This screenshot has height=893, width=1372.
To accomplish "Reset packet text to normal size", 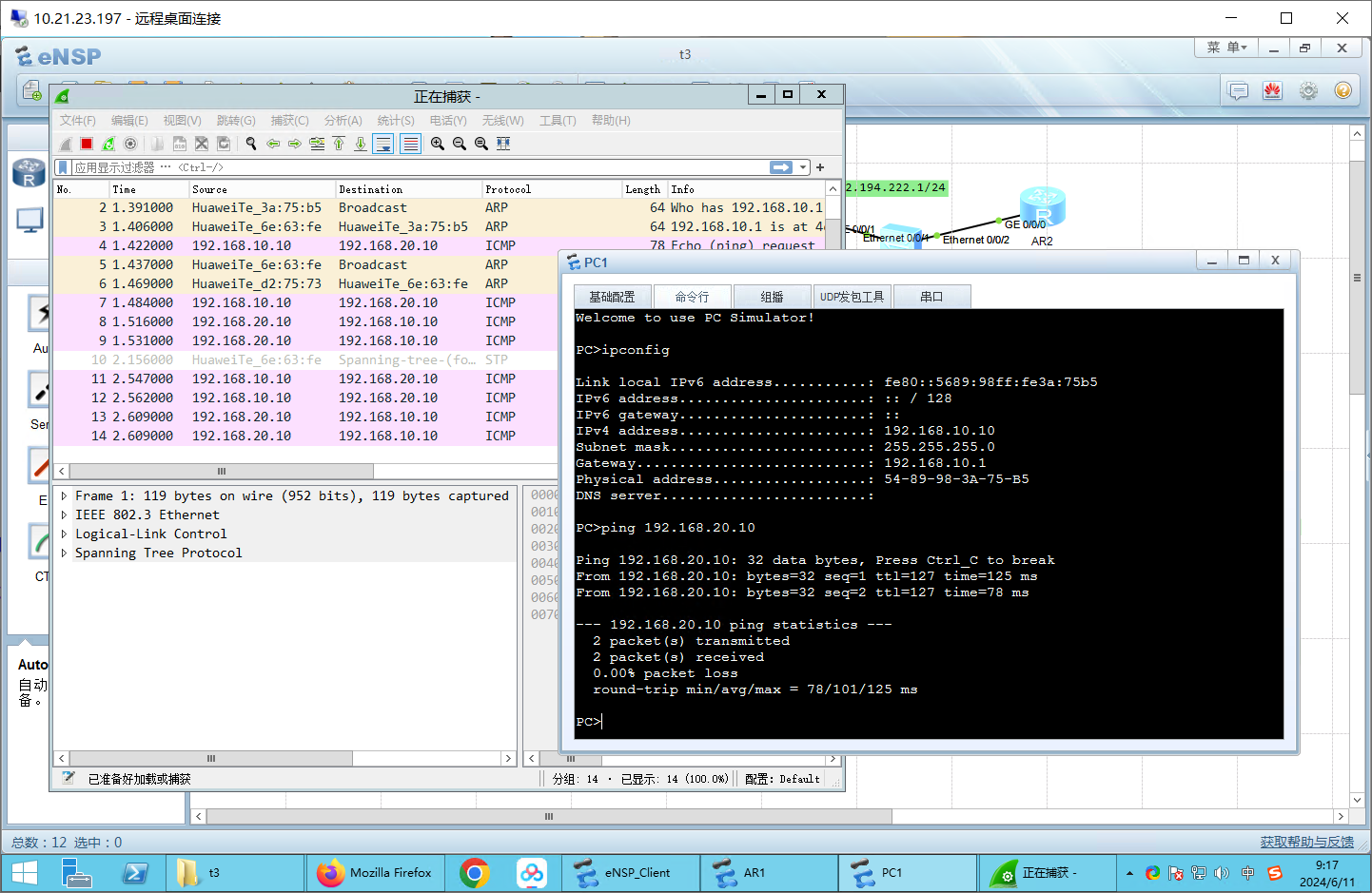I will pos(481,144).
